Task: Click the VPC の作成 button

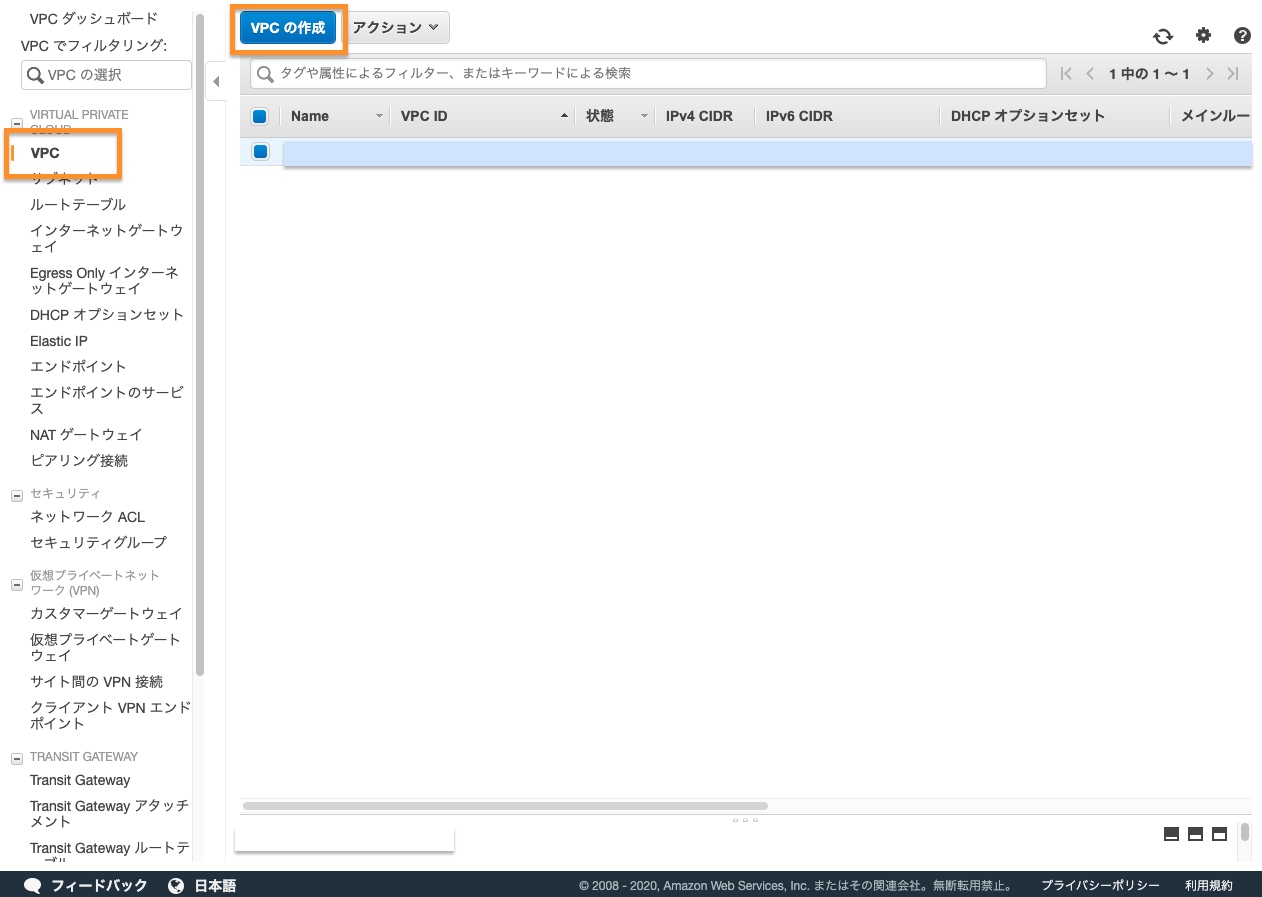Action: (288, 28)
